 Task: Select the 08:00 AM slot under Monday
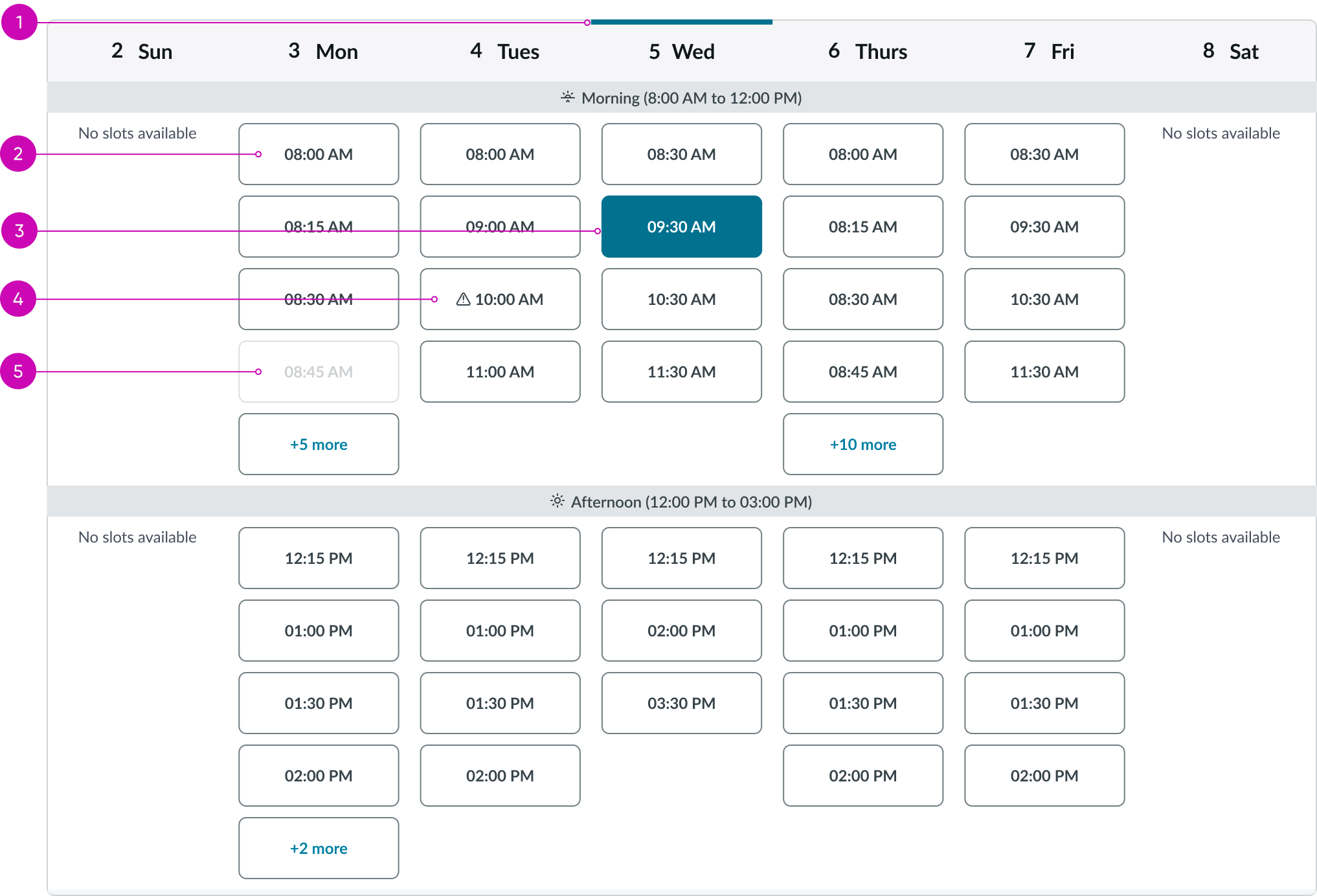[x=319, y=154]
